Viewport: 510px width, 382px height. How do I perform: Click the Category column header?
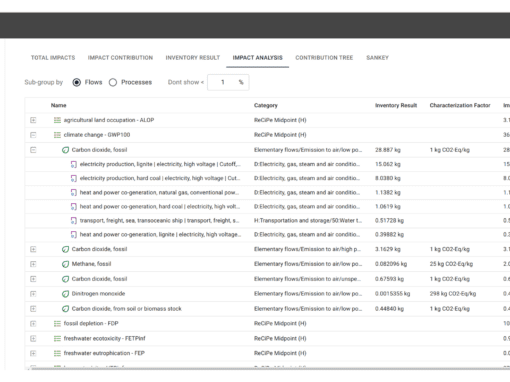[x=266, y=105]
